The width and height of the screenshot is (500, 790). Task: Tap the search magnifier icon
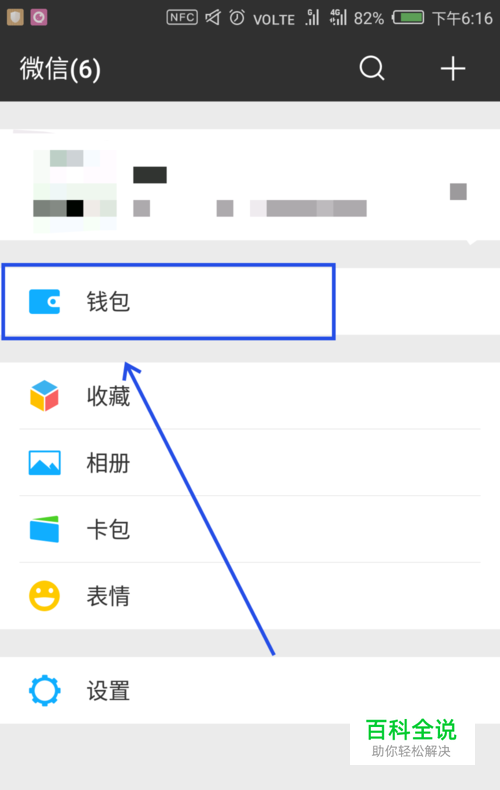(x=372, y=68)
